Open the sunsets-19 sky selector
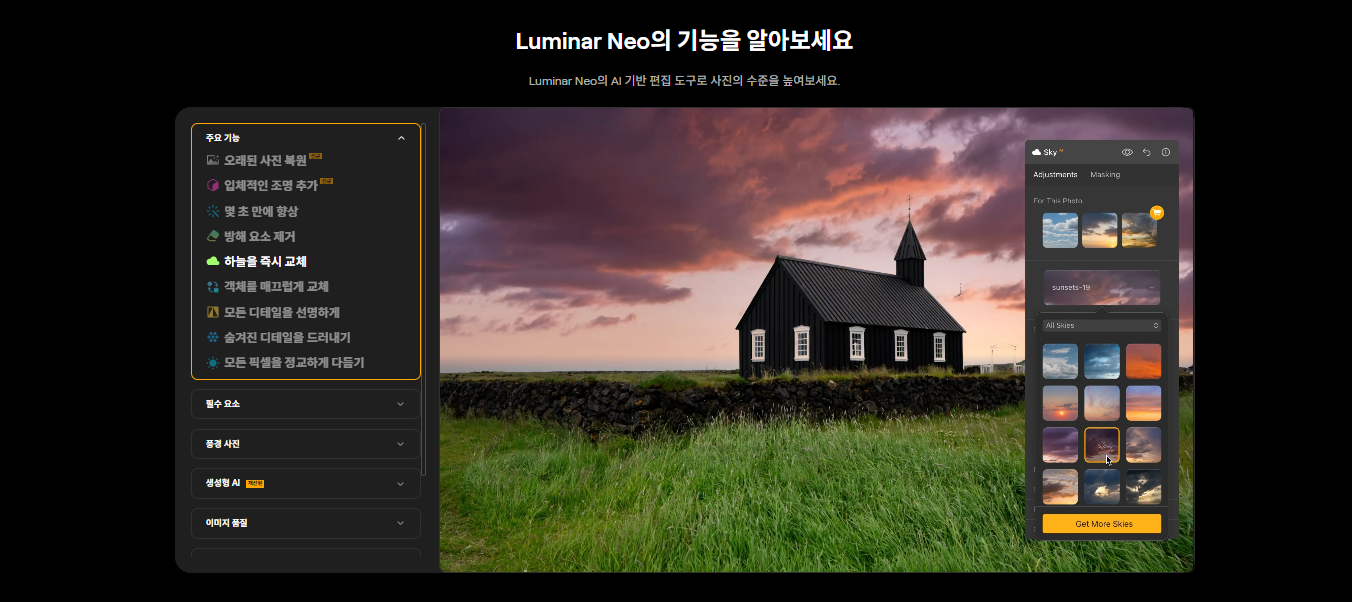Viewport: 1352px width, 602px height. 1102,287
